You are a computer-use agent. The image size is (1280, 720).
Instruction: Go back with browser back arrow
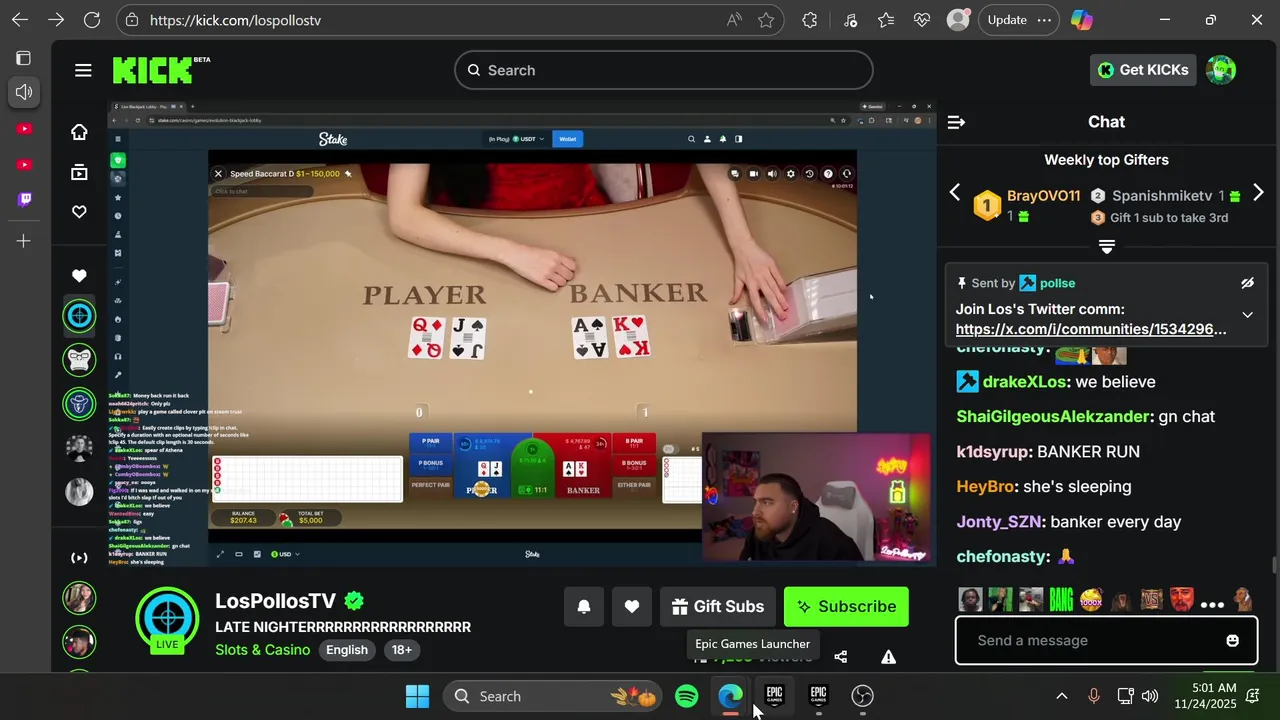coord(20,20)
